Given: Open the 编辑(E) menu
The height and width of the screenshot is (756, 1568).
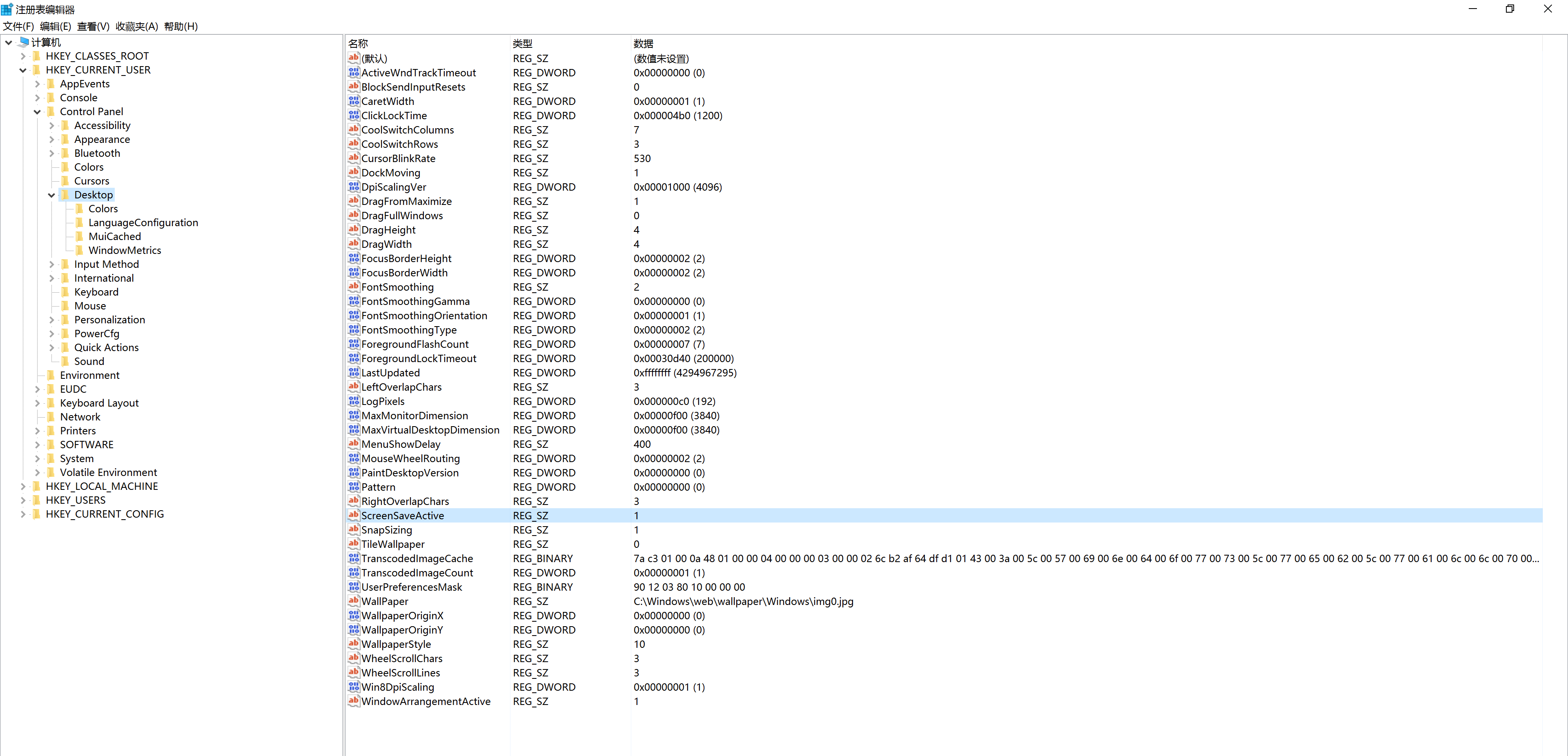Looking at the screenshot, I should pos(56,26).
